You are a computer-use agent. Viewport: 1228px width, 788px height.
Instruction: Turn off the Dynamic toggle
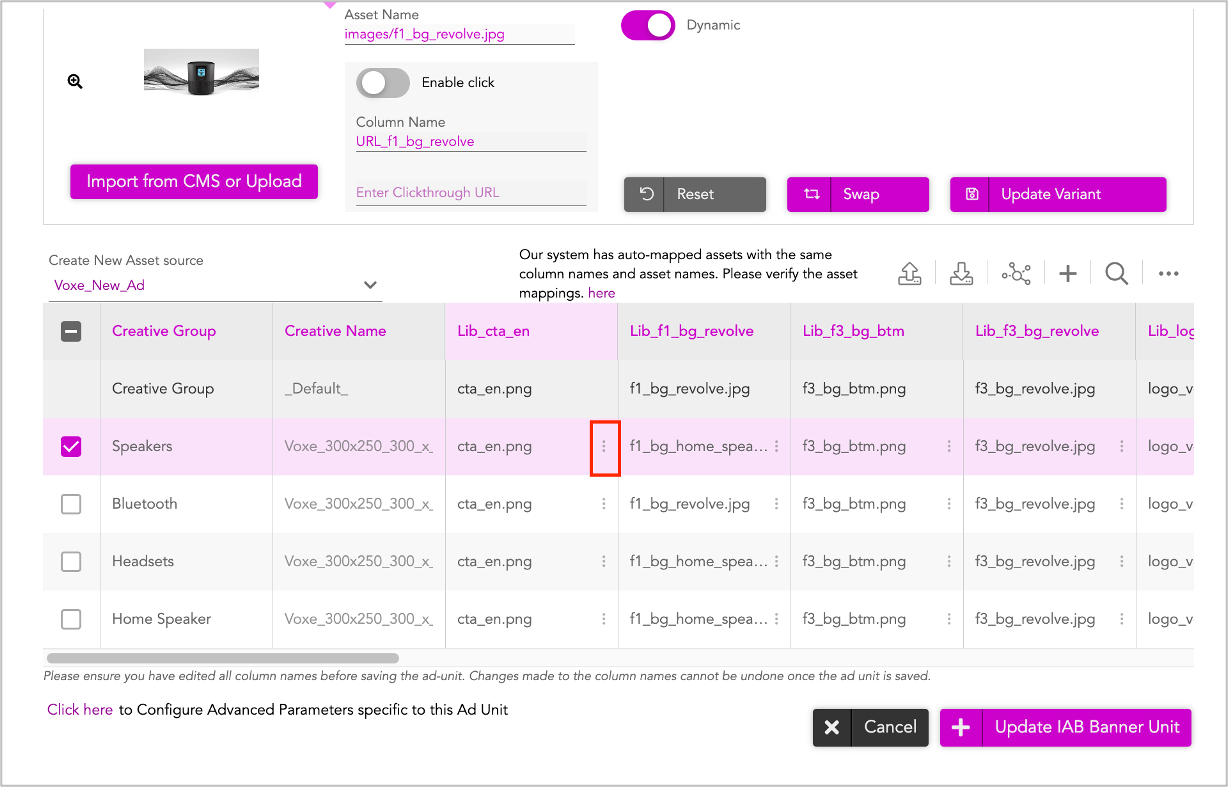[x=648, y=25]
